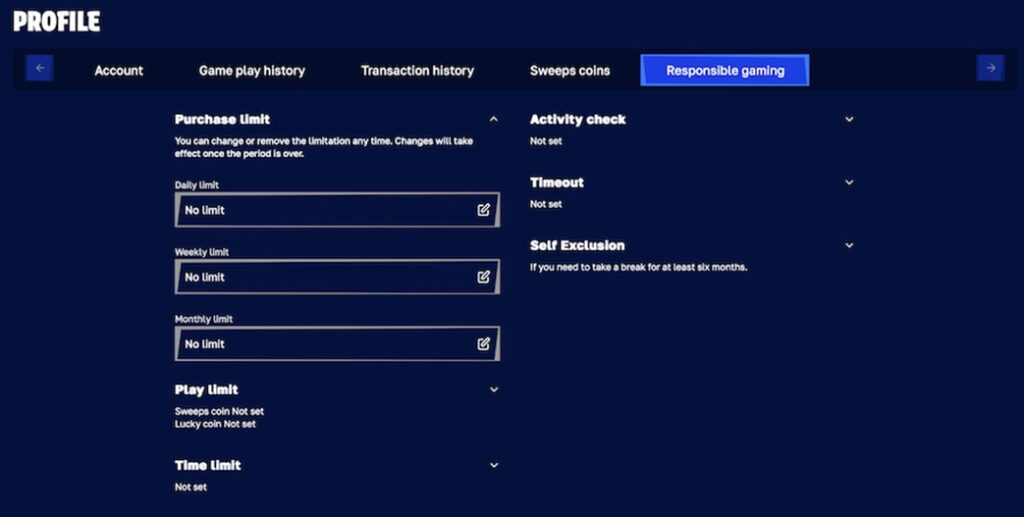Collapse the Purchase limit section
Viewport: 1024px width, 517px height.
[494, 119]
